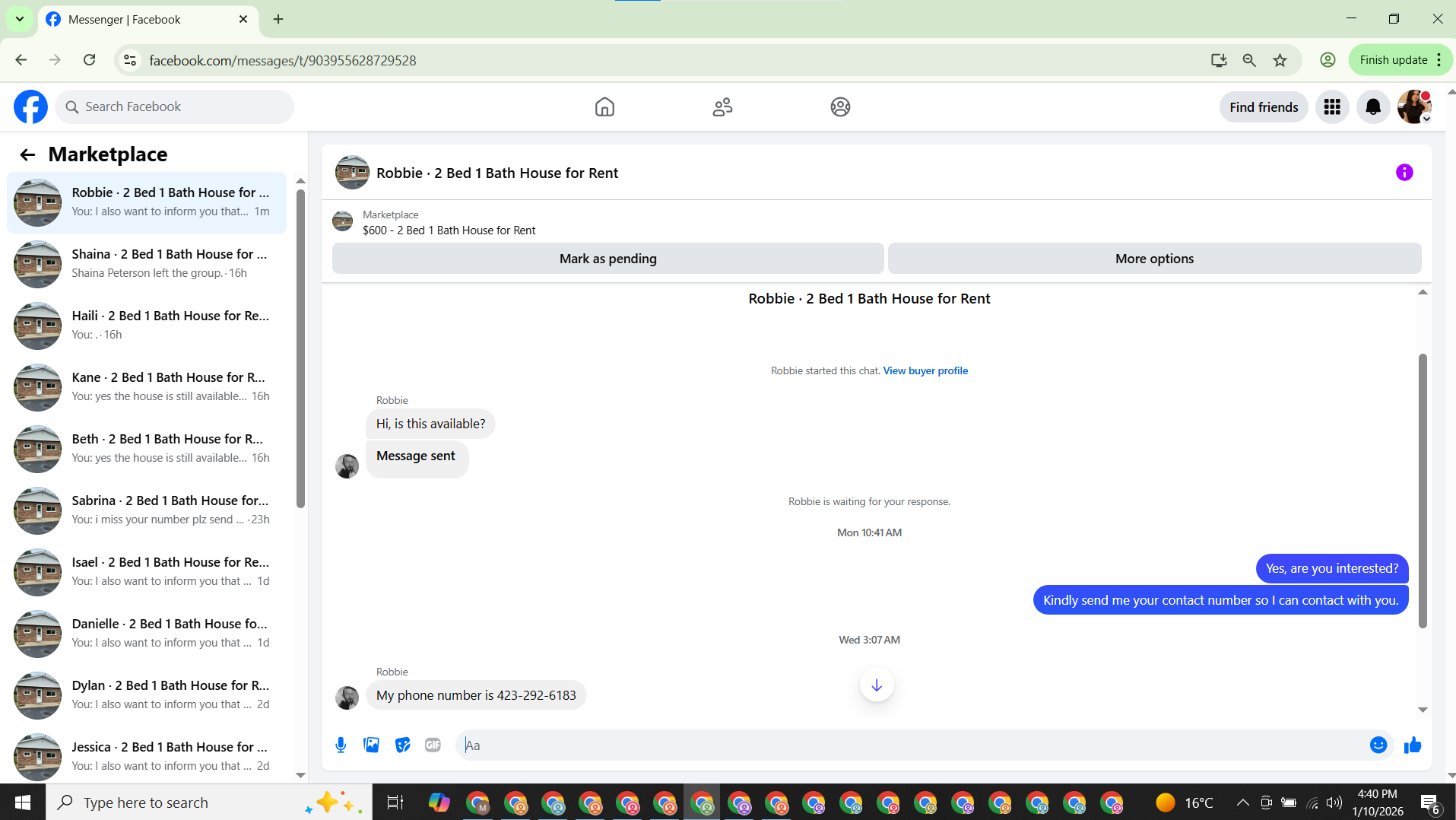View site information icon
The width and height of the screenshot is (1456, 820).
tap(130, 60)
